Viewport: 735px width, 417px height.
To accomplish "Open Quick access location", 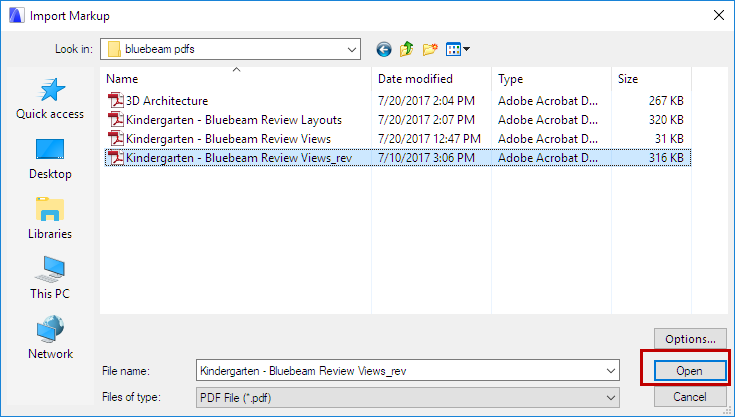I will [50, 99].
